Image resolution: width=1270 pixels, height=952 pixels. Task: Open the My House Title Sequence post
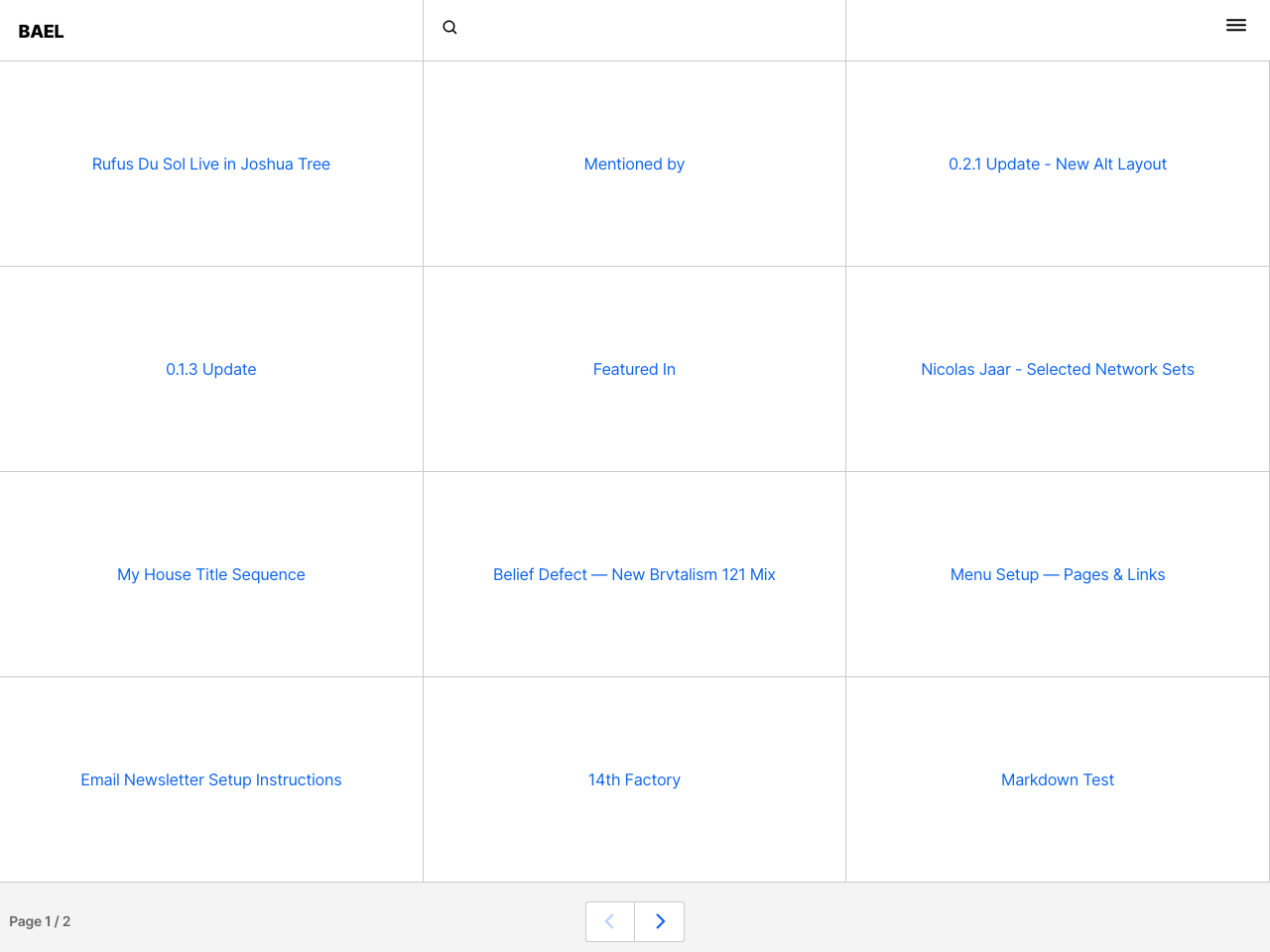pyautogui.click(x=210, y=574)
